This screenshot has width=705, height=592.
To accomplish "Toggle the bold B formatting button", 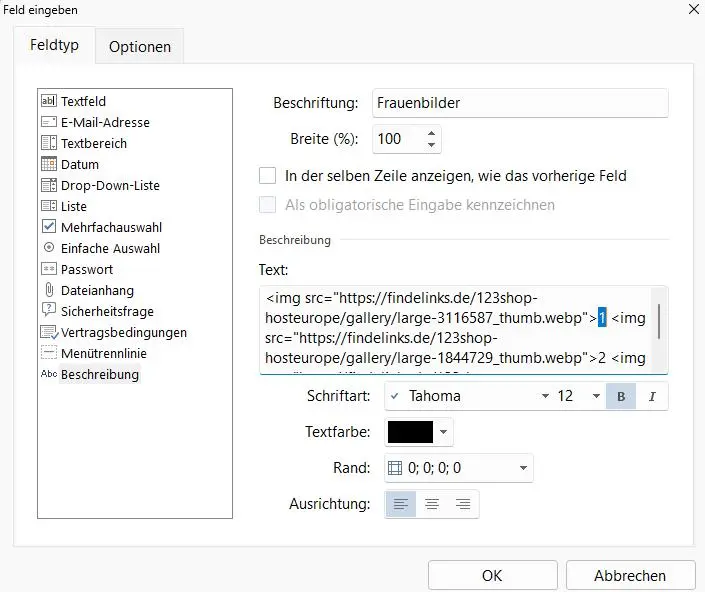I will [x=620, y=396].
